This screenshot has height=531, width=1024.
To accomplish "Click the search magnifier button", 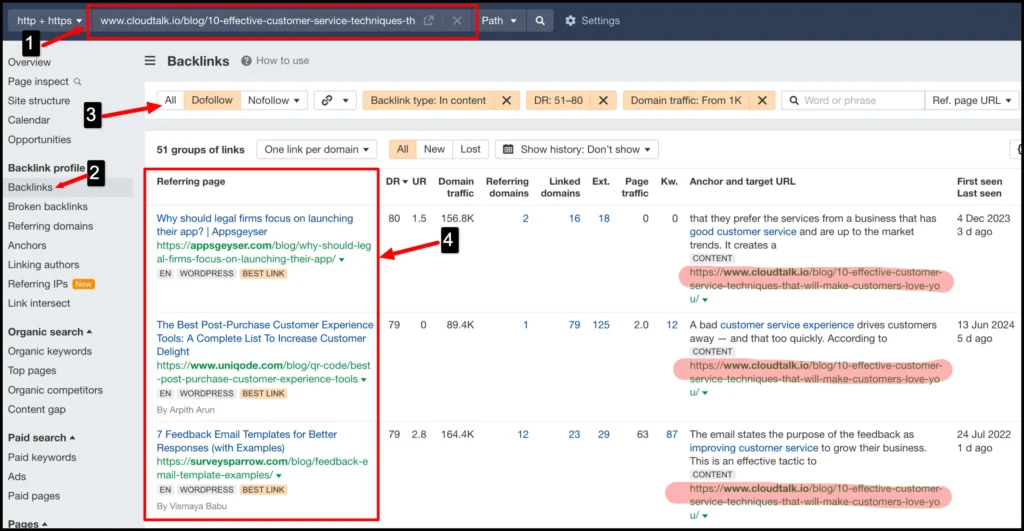I will [x=540, y=20].
